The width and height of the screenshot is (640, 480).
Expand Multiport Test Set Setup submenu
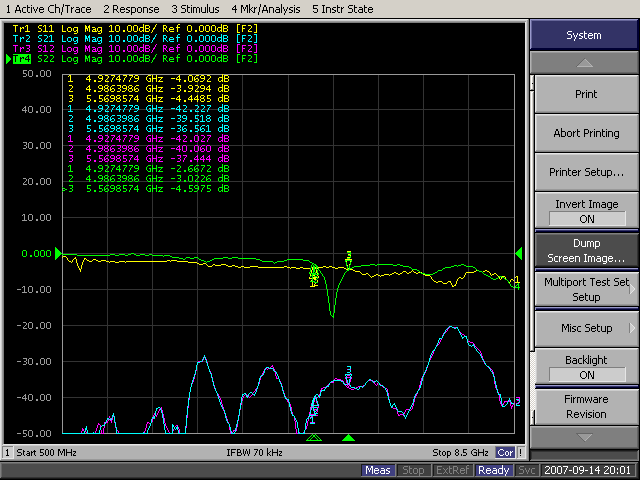pyautogui.click(x=584, y=289)
